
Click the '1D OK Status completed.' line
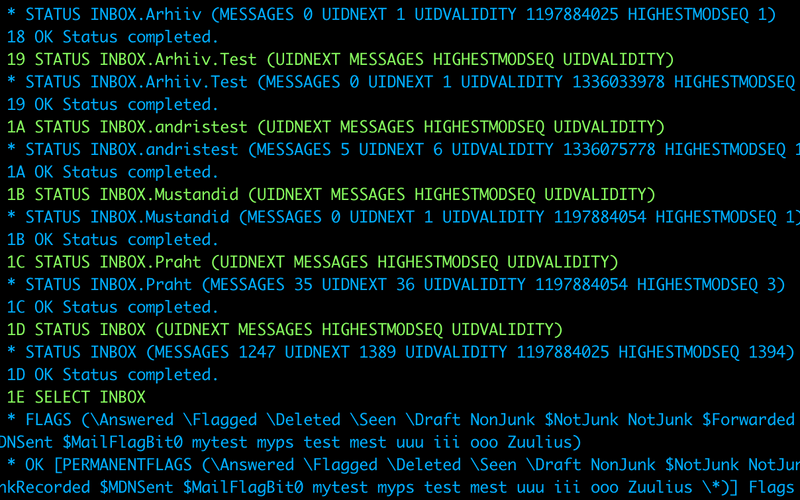[x=113, y=374]
